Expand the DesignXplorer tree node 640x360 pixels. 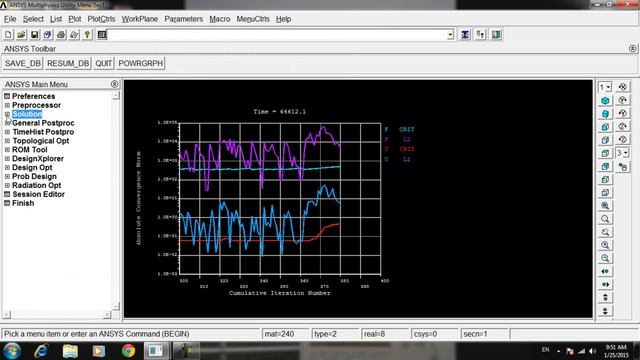click(7, 159)
